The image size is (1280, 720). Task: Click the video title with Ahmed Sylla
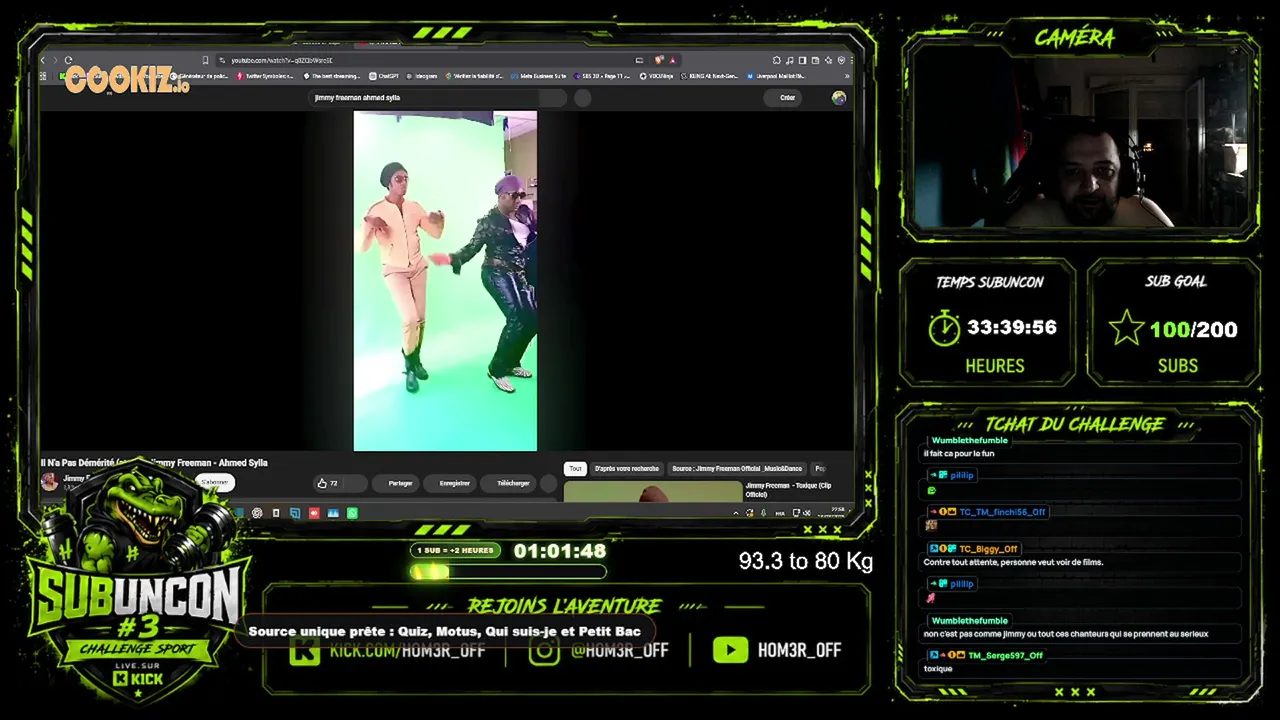click(x=154, y=463)
